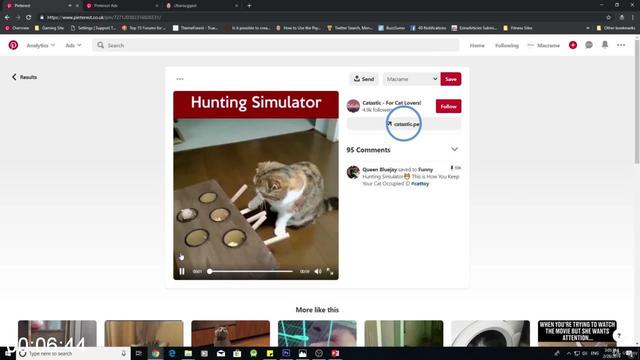Click the Pinterest URL address bar
Image resolution: width=640 pixels, height=360 pixels.
[x=318, y=17]
